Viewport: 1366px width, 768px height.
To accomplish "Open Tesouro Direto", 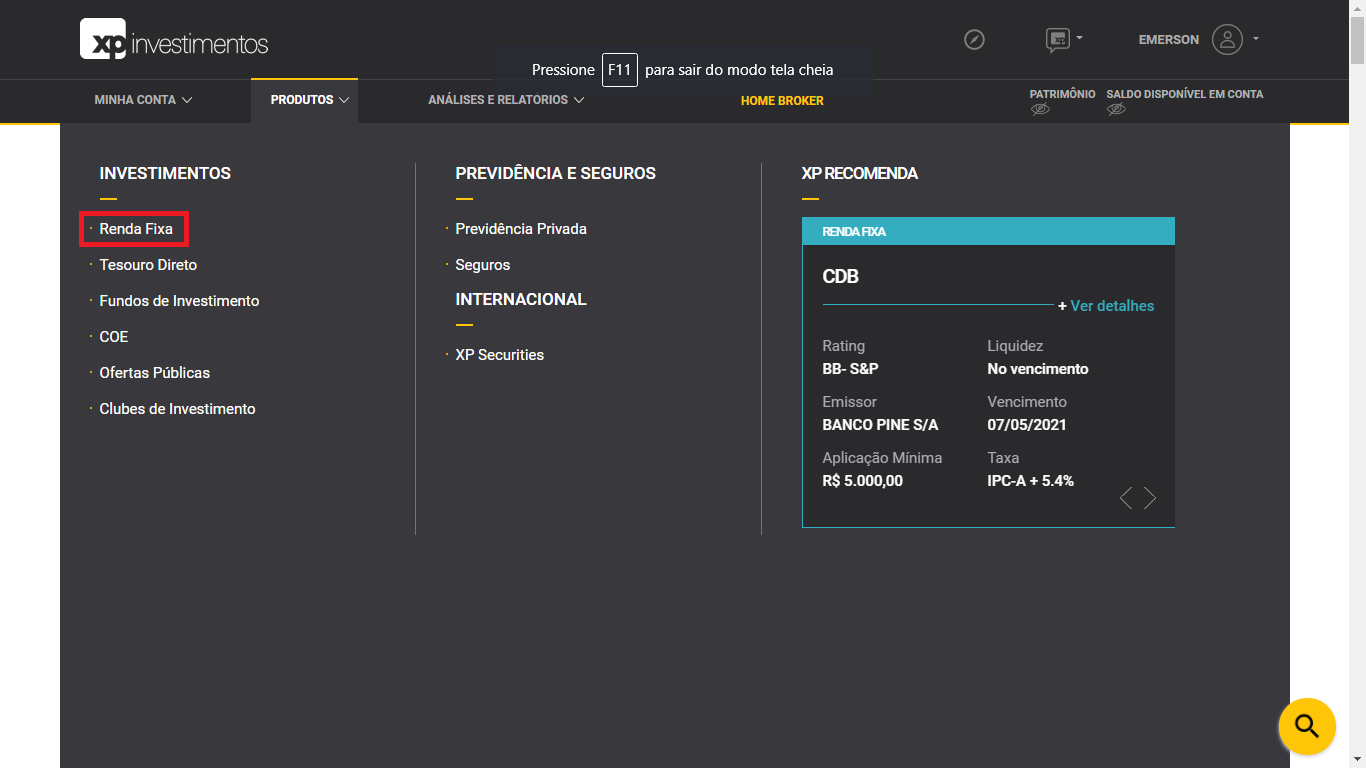I will (148, 265).
